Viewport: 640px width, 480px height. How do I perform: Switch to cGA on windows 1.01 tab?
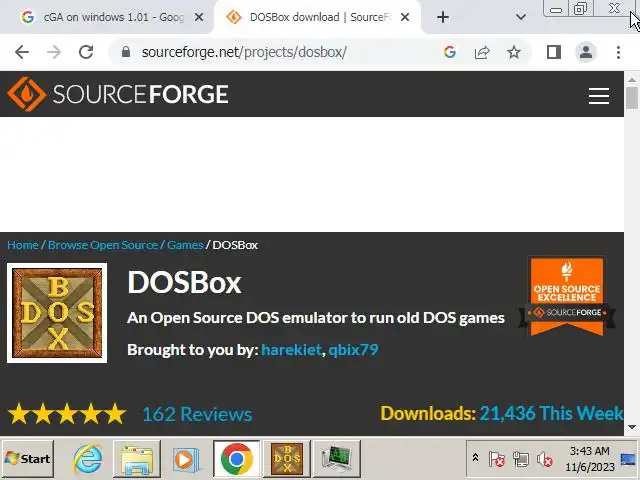(106, 17)
